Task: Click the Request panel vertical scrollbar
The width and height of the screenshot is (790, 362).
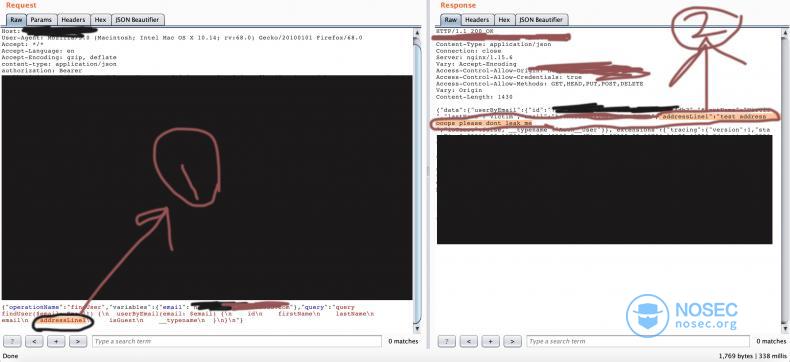Action: 417,179
